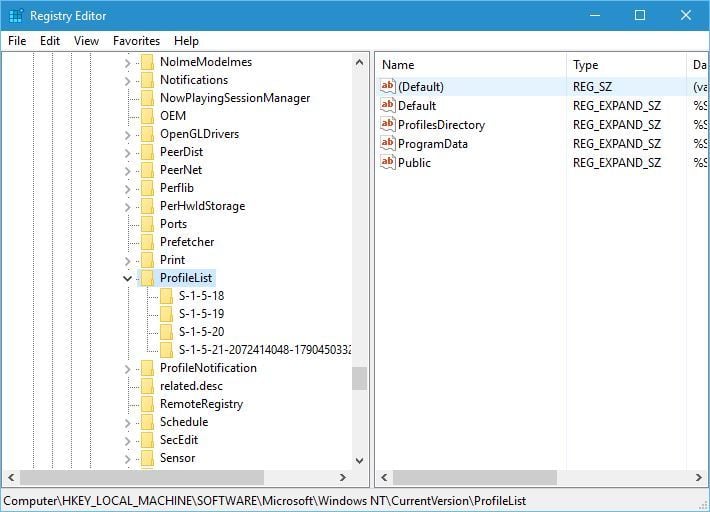Select the S-1-5-18 folder icon
710x512 pixels.
(166, 296)
